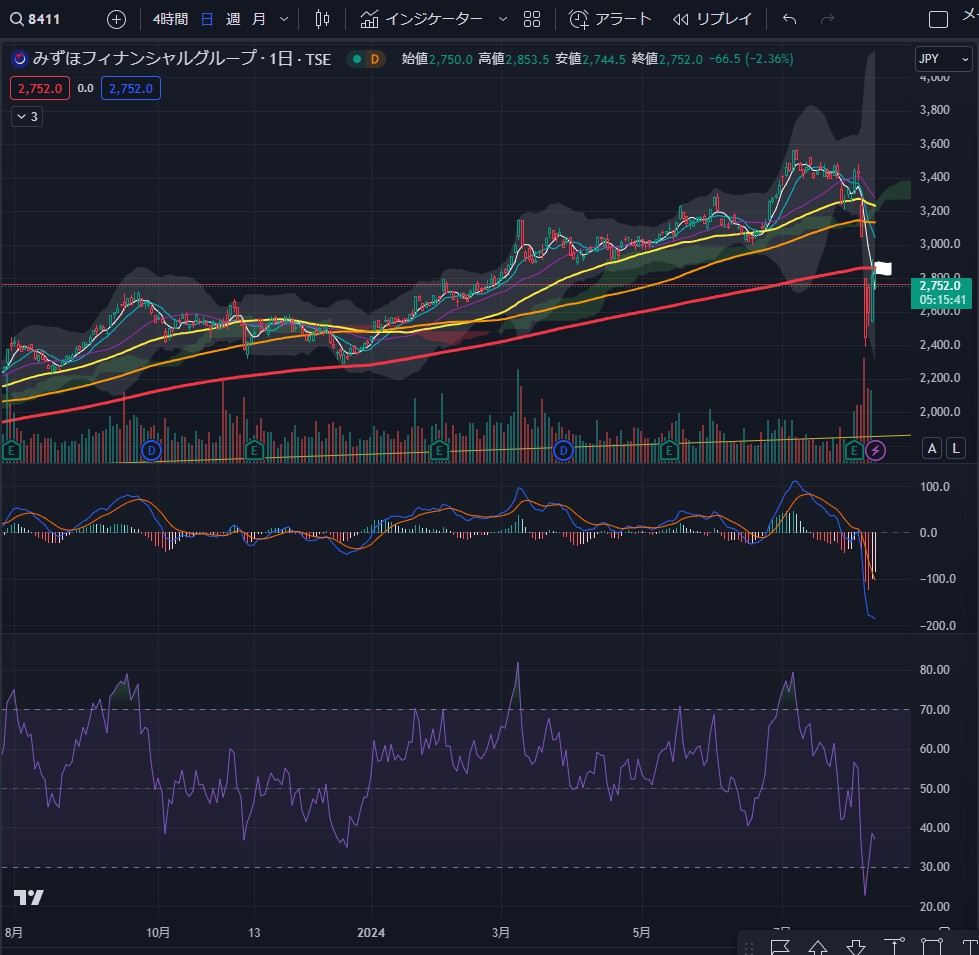Click the −66.5 (−2.36%) change text
The width and height of the screenshot is (979, 955).
coord(751,59)
